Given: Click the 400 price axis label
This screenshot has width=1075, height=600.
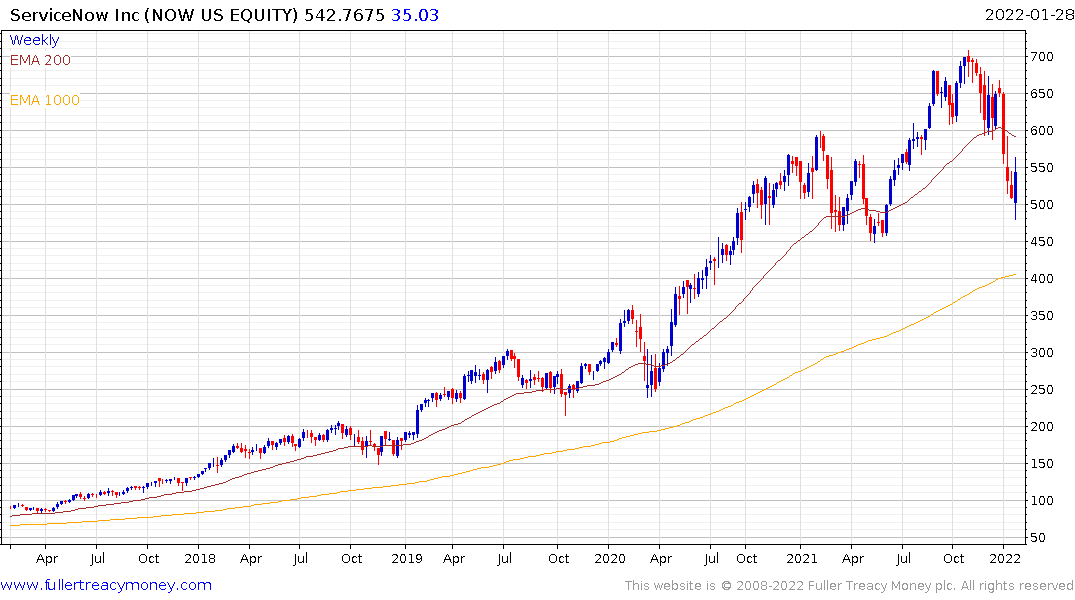Looking at the screenshot, I should 1041,279.
